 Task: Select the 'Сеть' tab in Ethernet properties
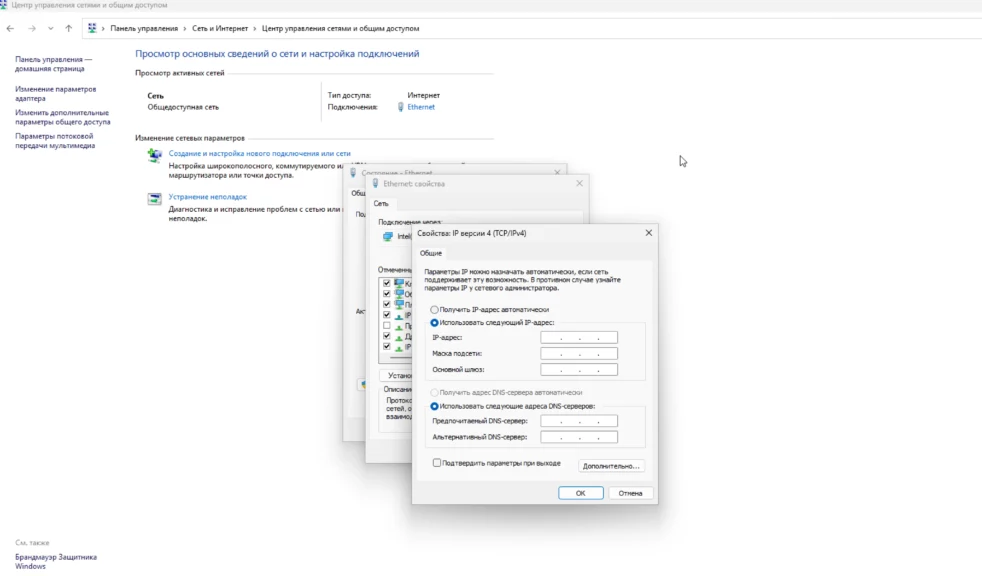[x=381, y=203]
